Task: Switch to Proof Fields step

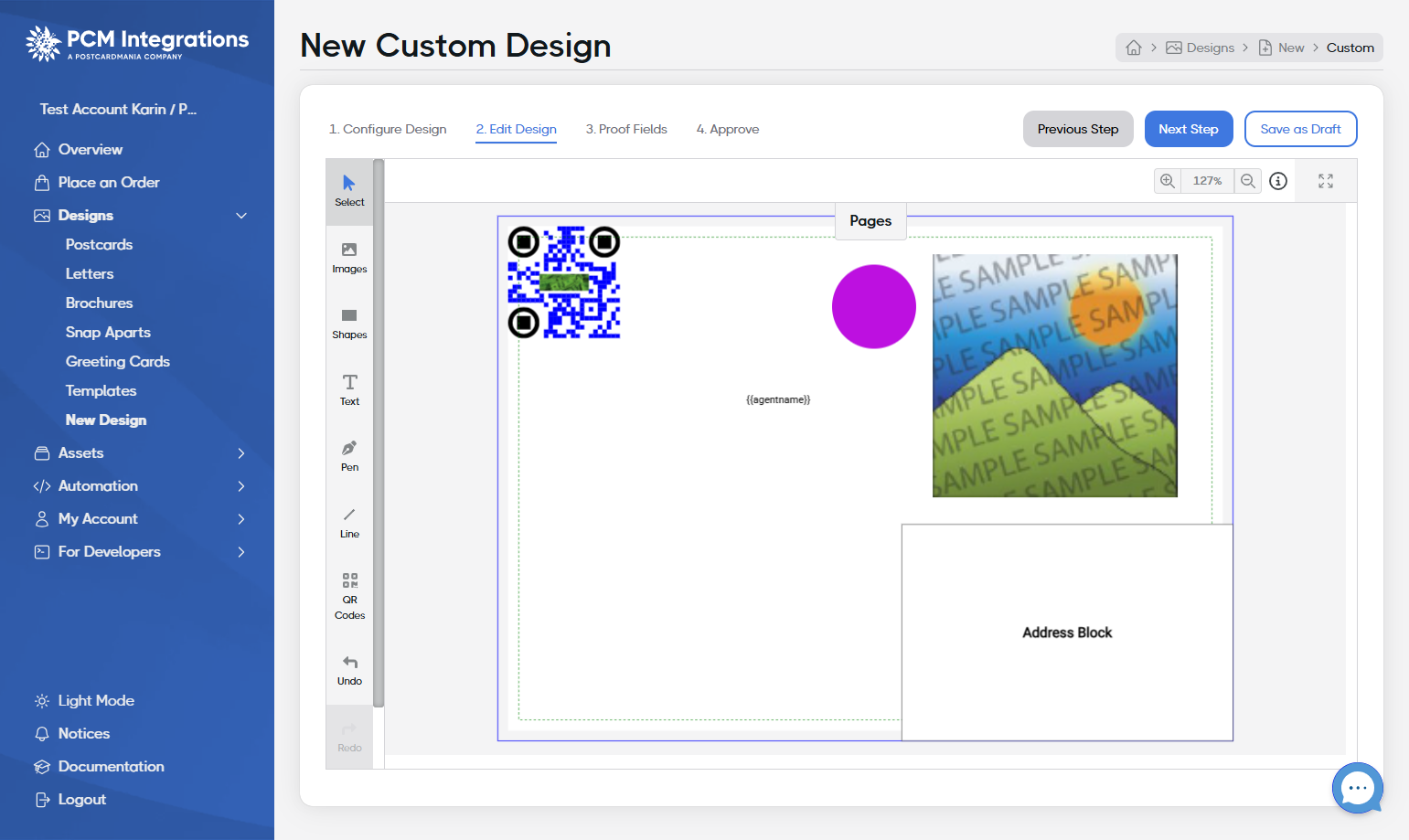Action: 626,130
